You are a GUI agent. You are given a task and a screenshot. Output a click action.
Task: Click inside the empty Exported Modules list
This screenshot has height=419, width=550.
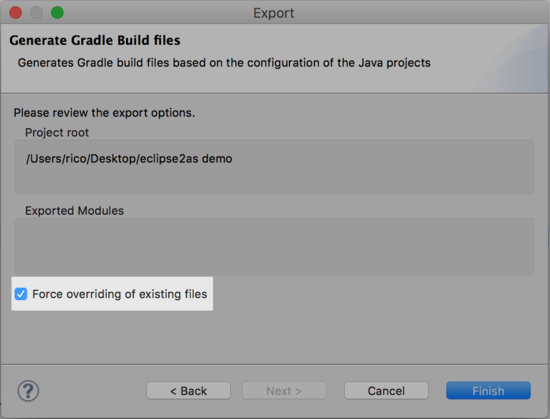point(274,246)
